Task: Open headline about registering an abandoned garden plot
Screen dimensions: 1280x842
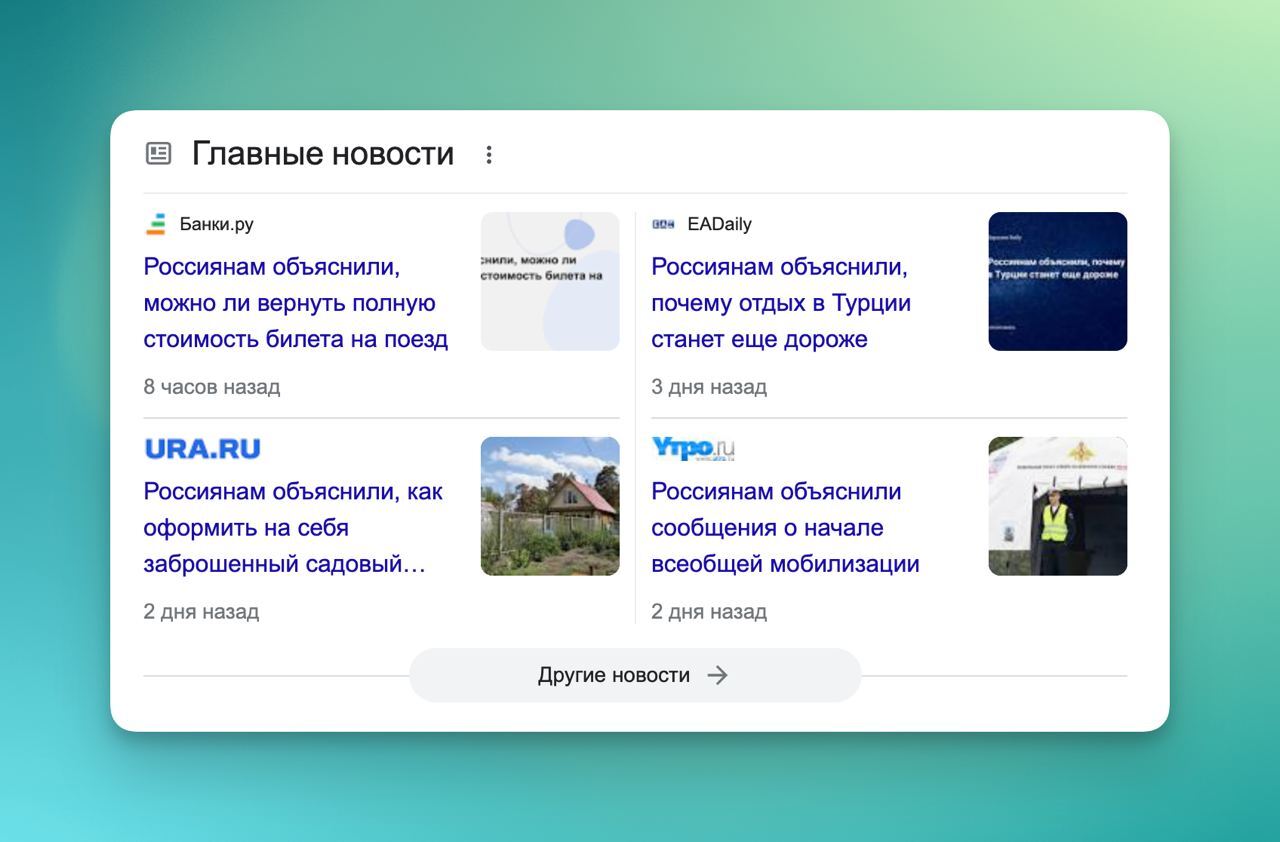Action: point(293,528)
